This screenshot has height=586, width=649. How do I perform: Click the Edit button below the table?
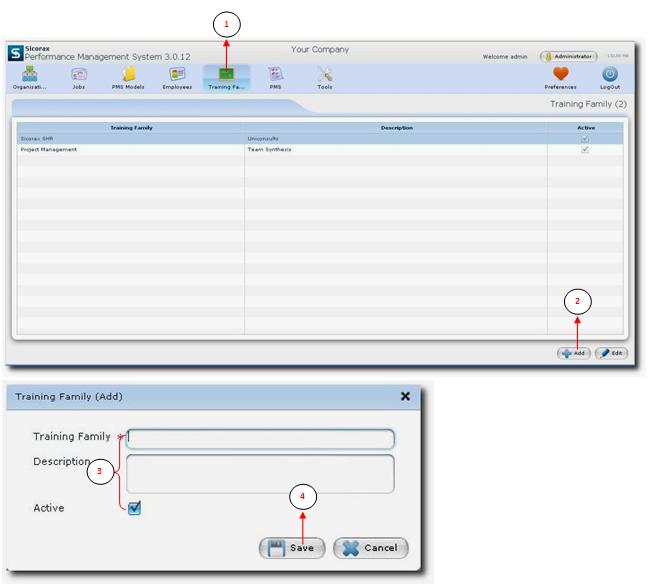(611, 353)
